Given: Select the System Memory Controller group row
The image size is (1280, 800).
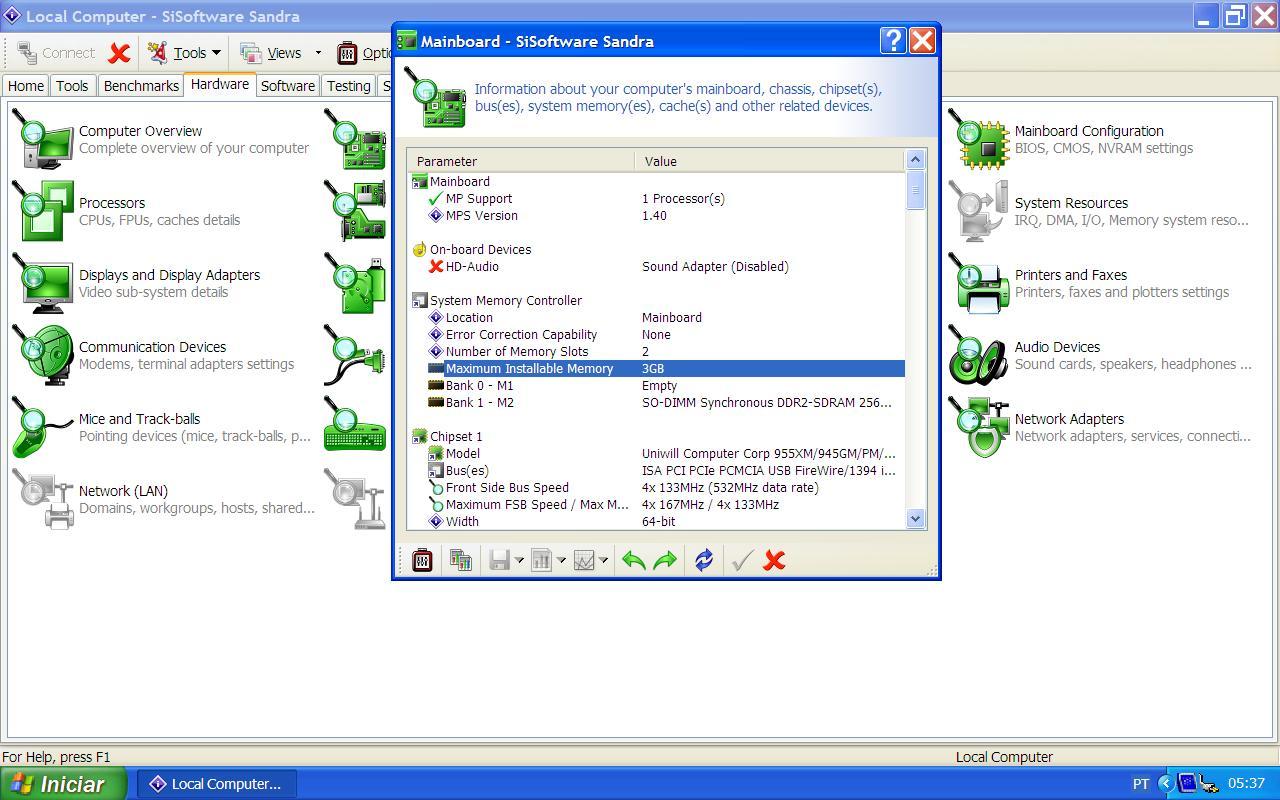Looking at the screenshot, I should coord(656,300).
